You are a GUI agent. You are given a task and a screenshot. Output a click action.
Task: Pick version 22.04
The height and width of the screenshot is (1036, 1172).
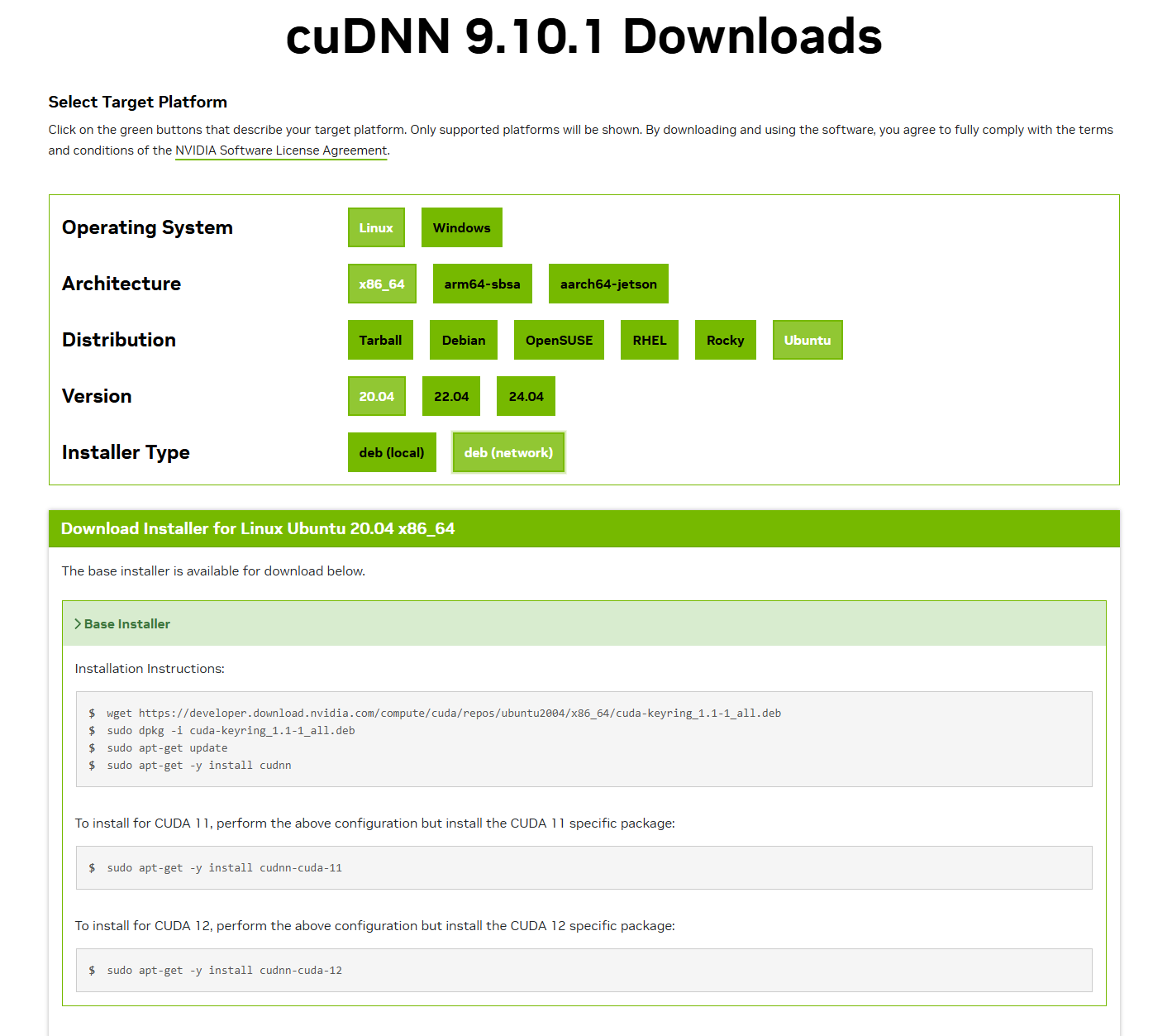click(451, 396)
